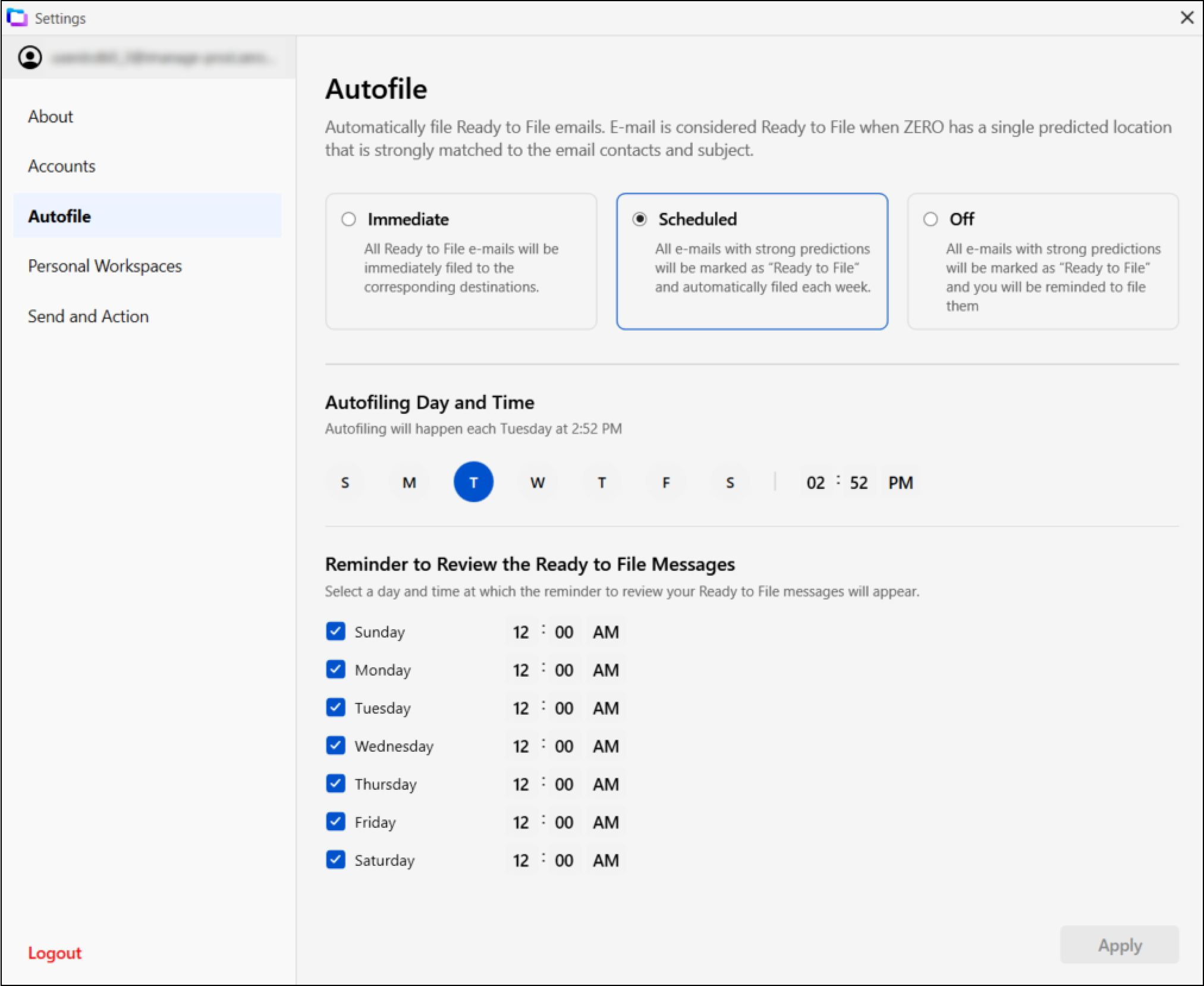Viewport: 1204px width, 986px height.
Task: Toggle Wednesday reminder AM selector
Action: 606,746
